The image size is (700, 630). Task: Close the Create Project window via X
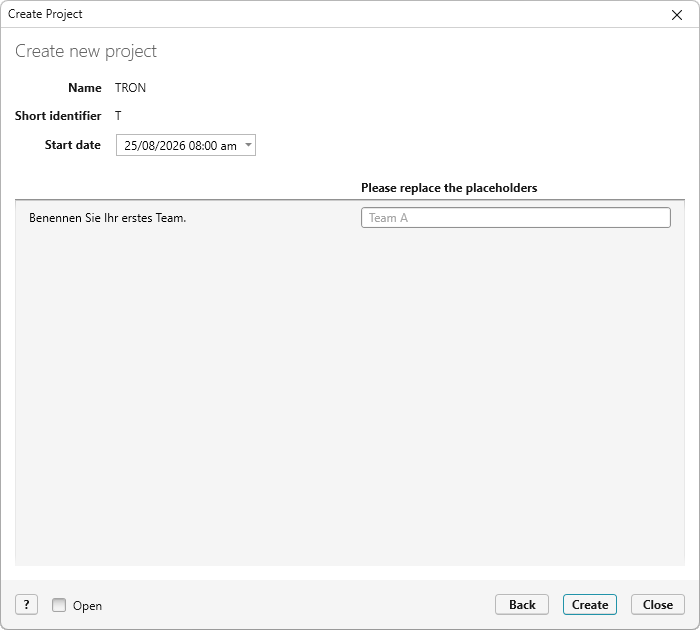(x=676, y=15)
